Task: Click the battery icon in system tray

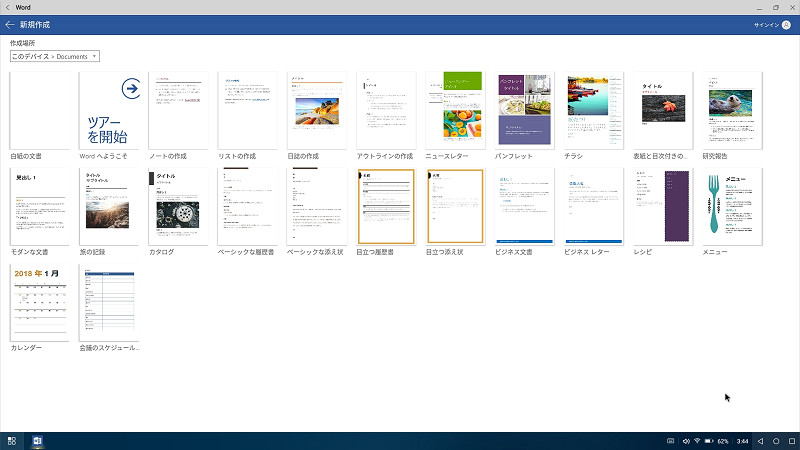Action: click(x=709, y=441)
